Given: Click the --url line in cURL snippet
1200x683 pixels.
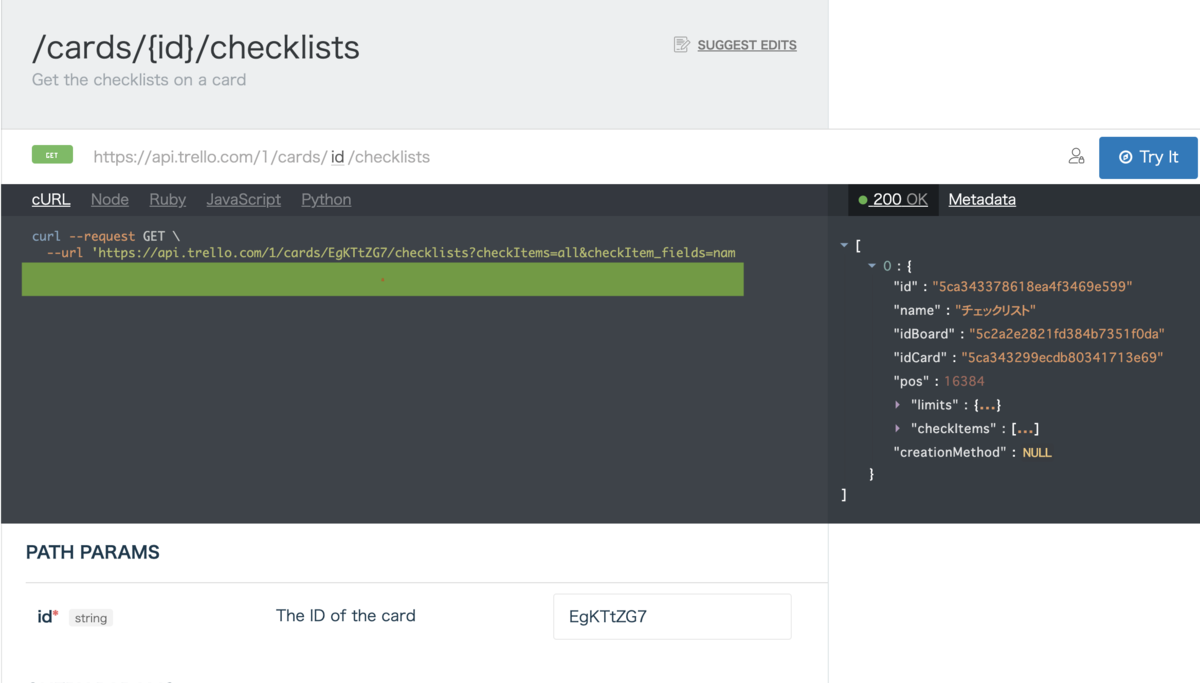Looking at the screenshot, I should (391, 253).
